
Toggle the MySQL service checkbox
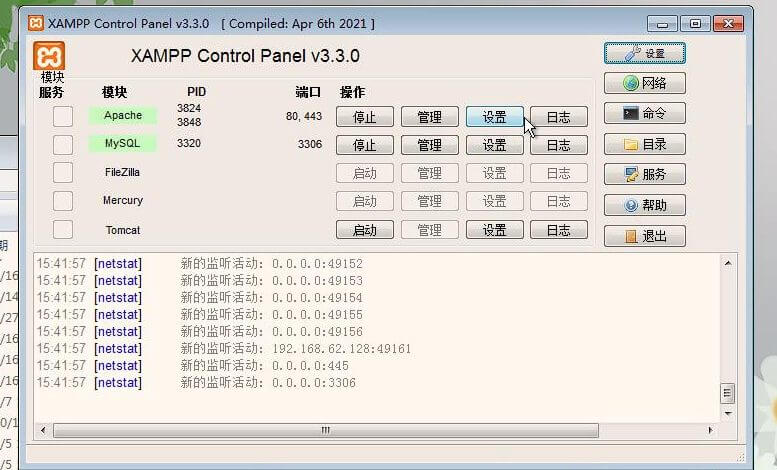tap(63, 145)
